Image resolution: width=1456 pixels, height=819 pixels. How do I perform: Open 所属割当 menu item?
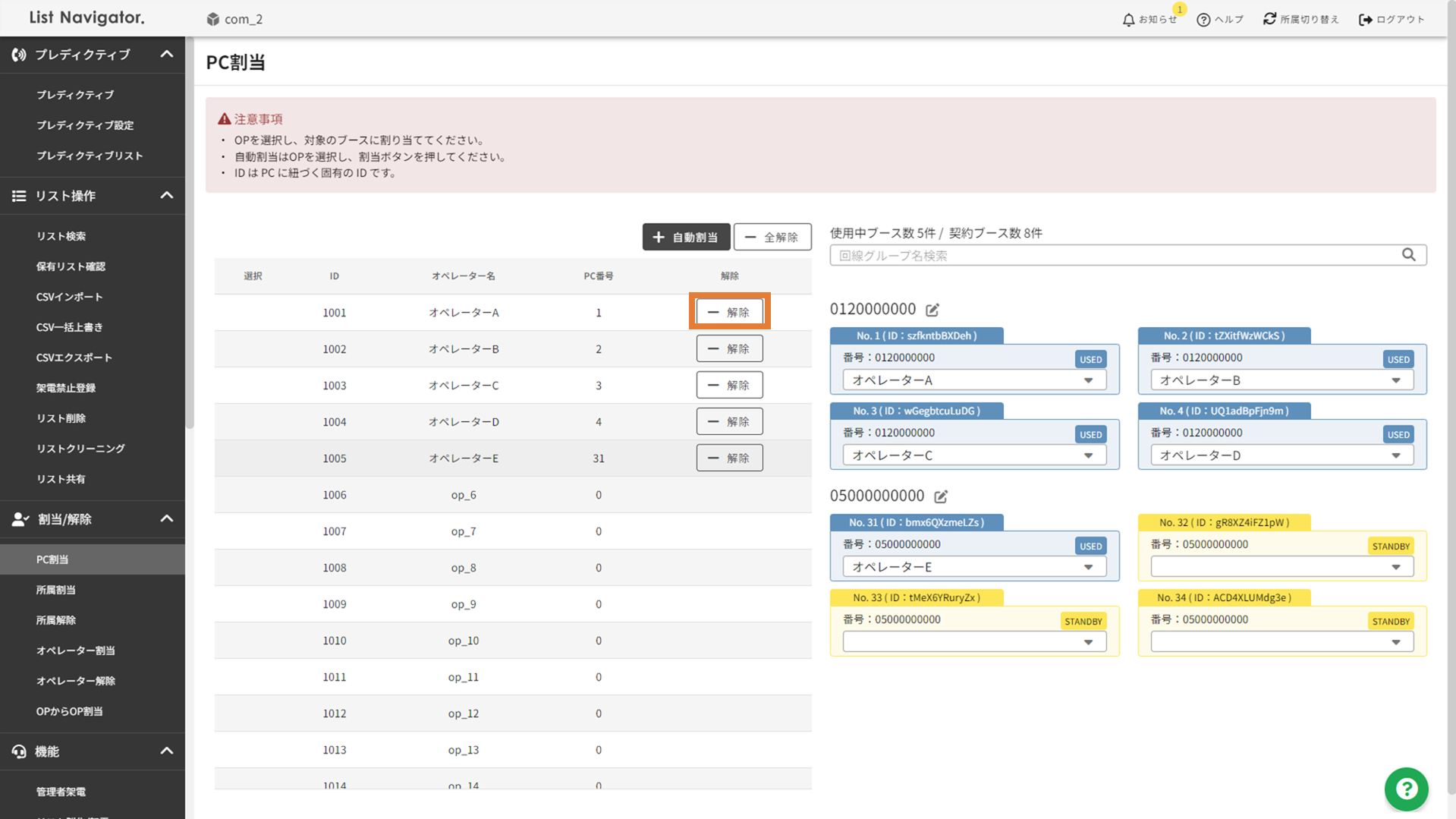point(56,590)
